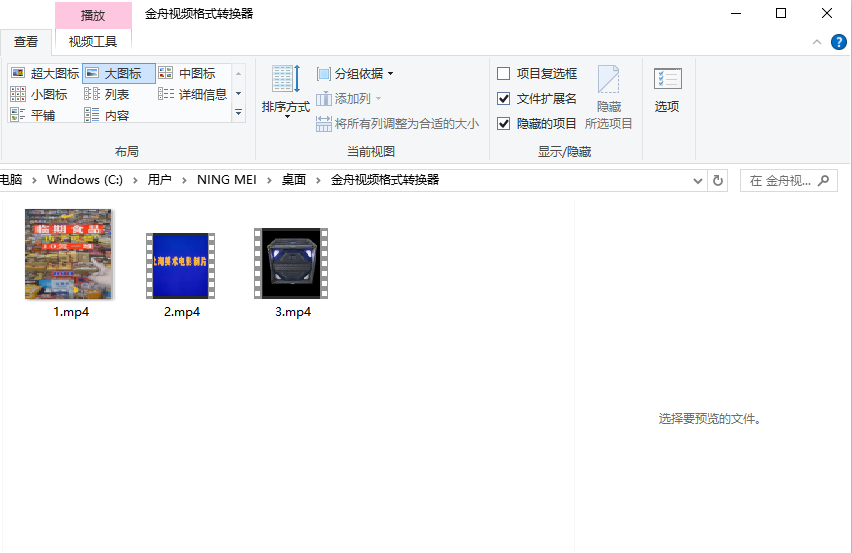Click 用户 in the address breadcrumb
The width and height of the screenshot is (852, 553).
(160, 180)
